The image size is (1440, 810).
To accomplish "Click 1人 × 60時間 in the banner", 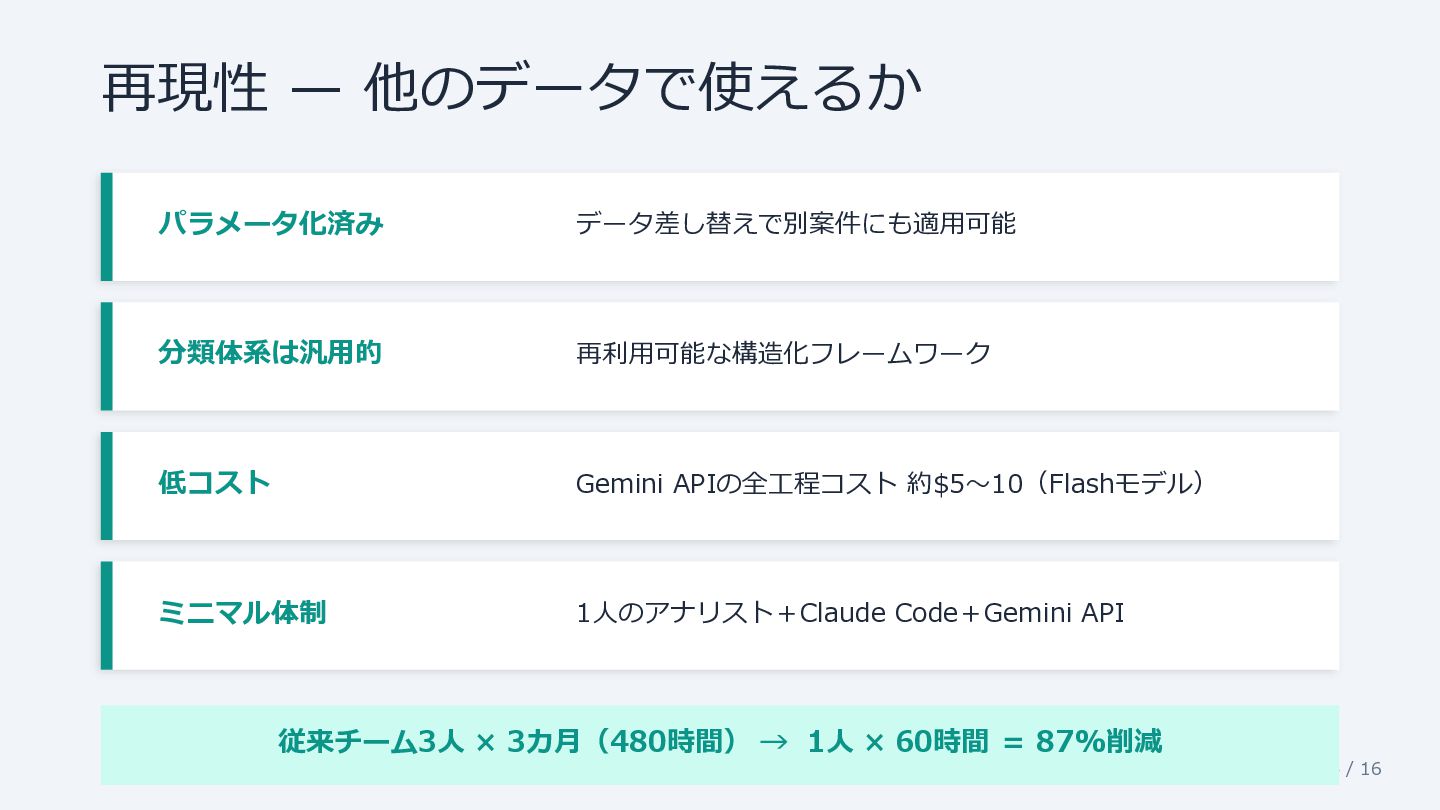I will tap(897, 742).
